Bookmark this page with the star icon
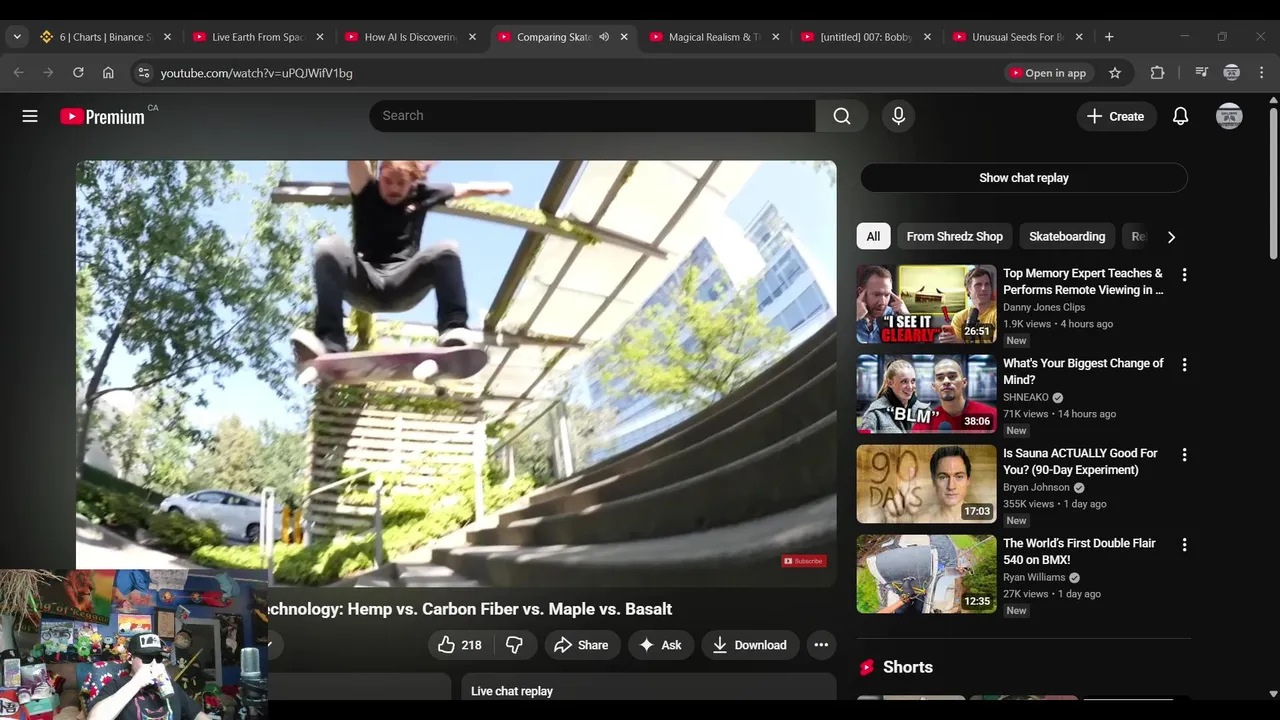1280x720 pixels. pos(1115,73)
